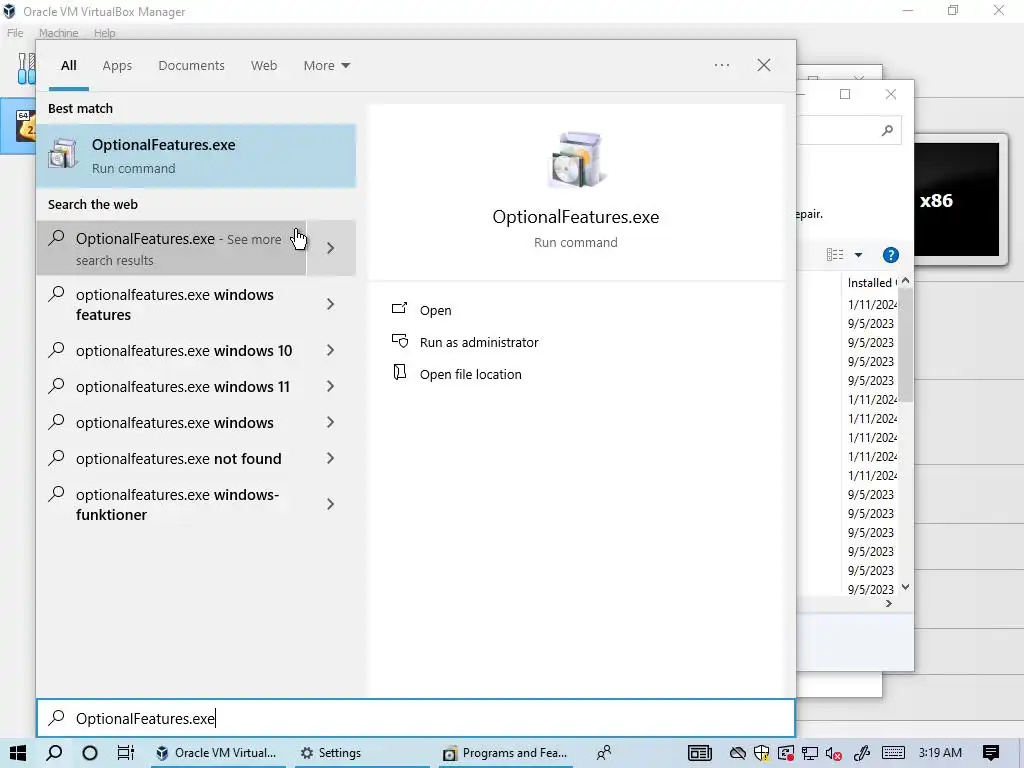This screenshot has height=768, width=1024.
Task: Click VirtualBox Tools icon in sidebar
Action: point(26,69)
